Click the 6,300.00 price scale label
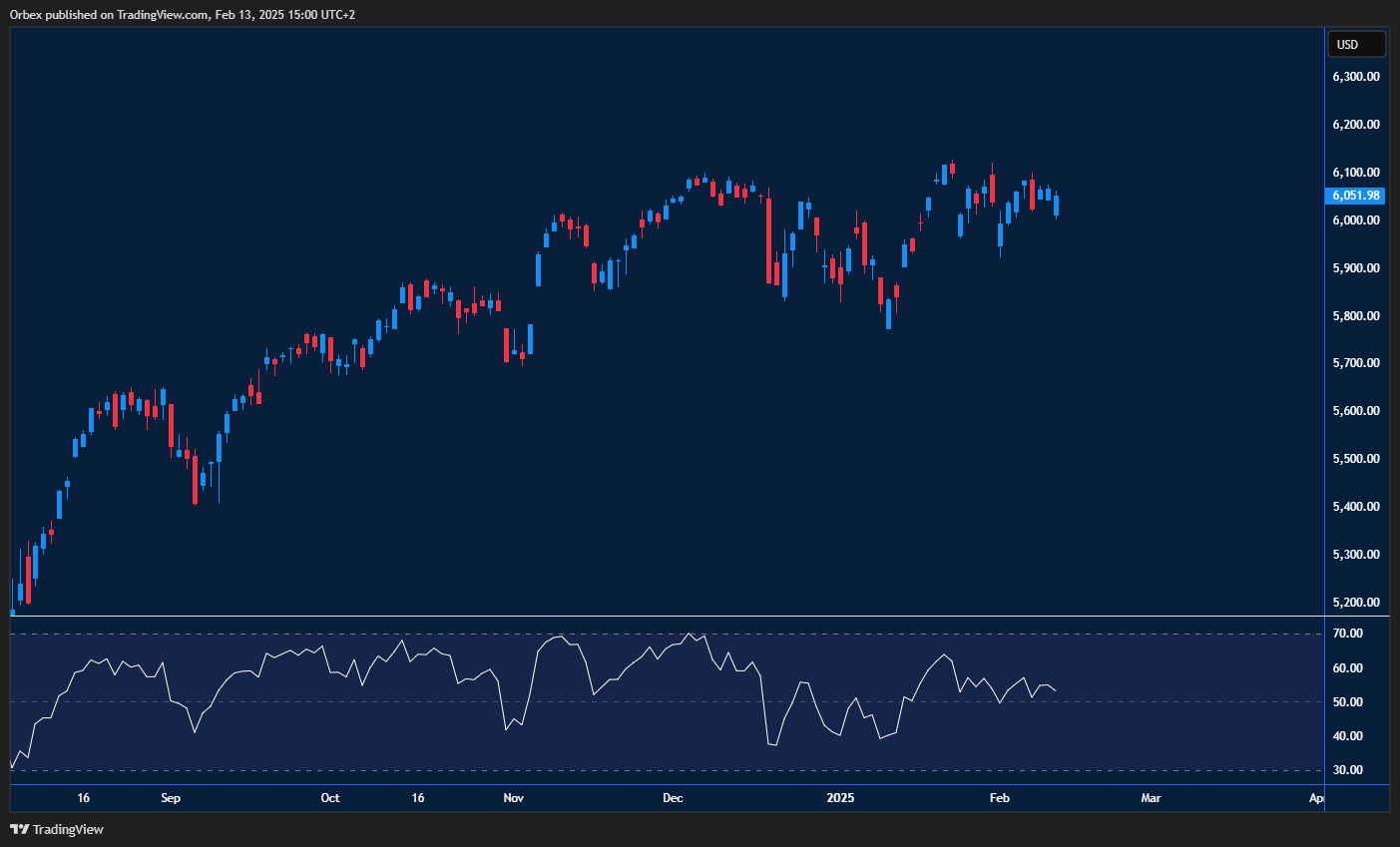The image size is (1400, 847). pos(1357,76)
